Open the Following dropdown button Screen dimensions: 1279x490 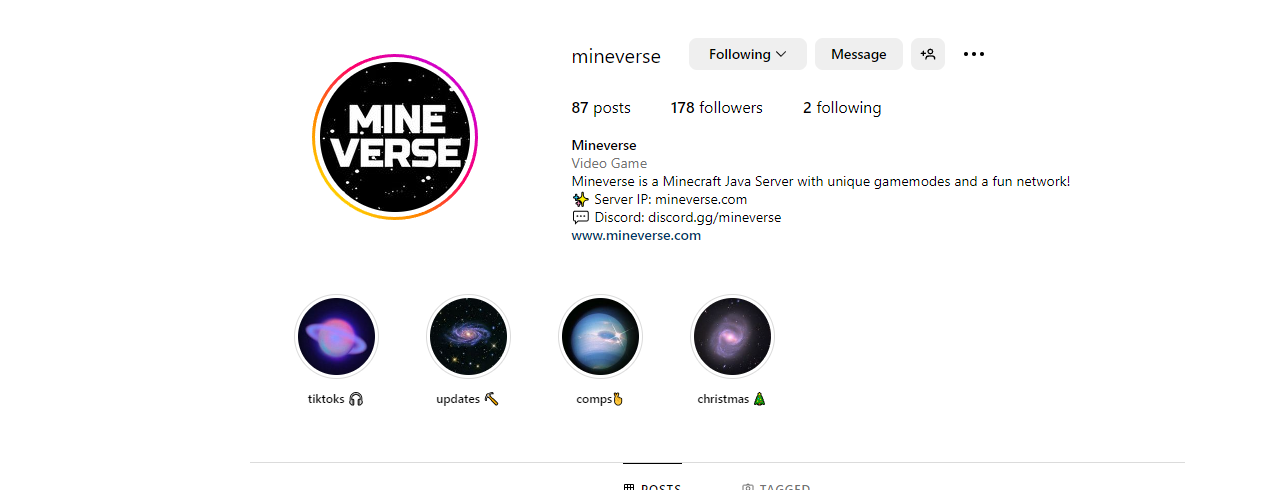747,54
